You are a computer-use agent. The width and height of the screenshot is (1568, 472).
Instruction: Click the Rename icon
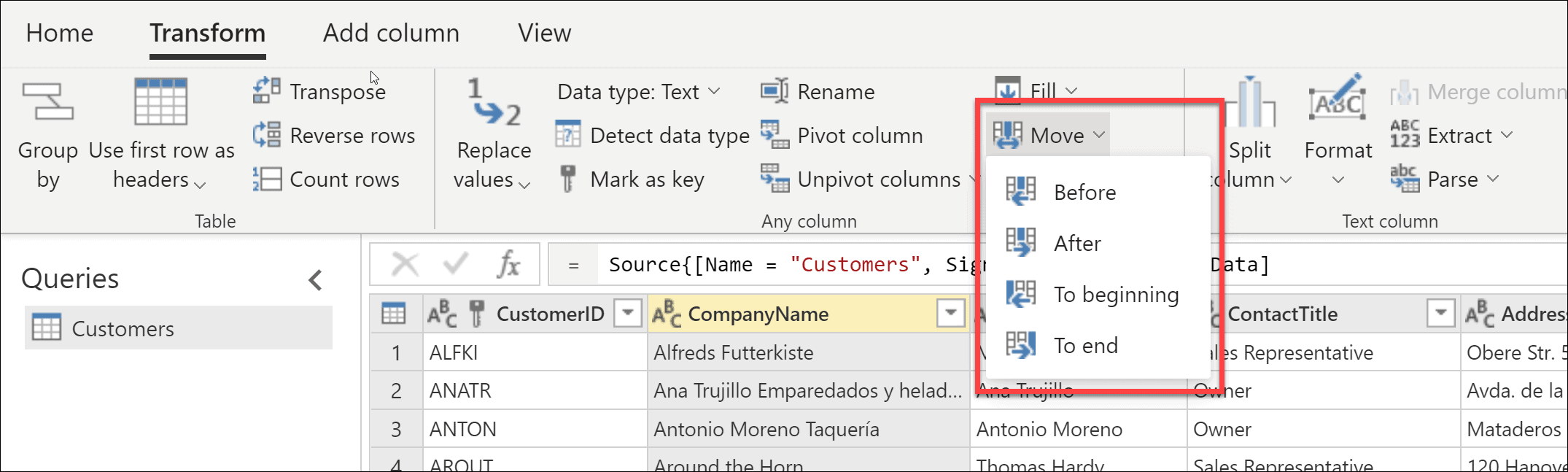775,91
